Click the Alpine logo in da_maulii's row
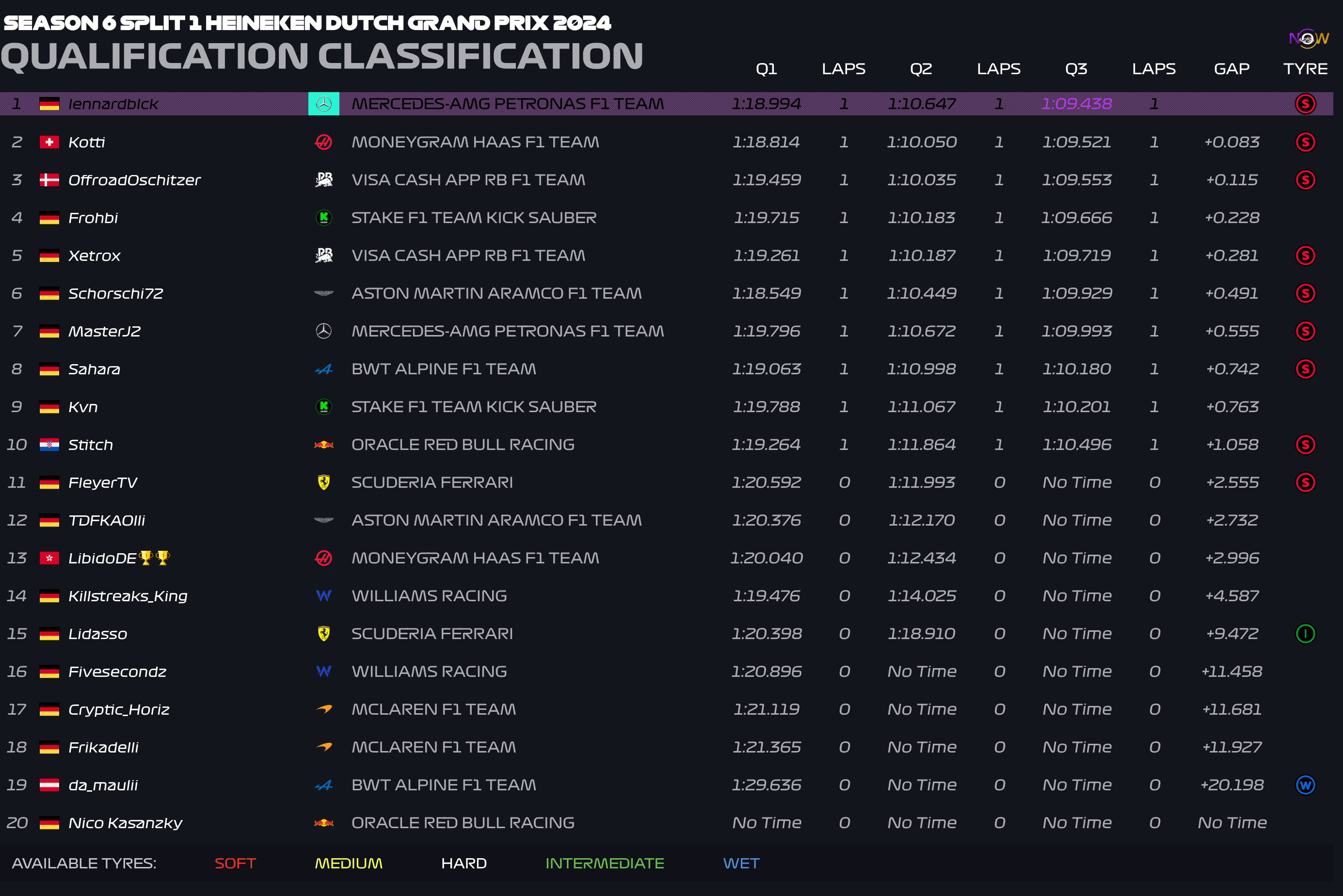The height and width of the screenshot is (896, 1343). click(x=324, y=785)
